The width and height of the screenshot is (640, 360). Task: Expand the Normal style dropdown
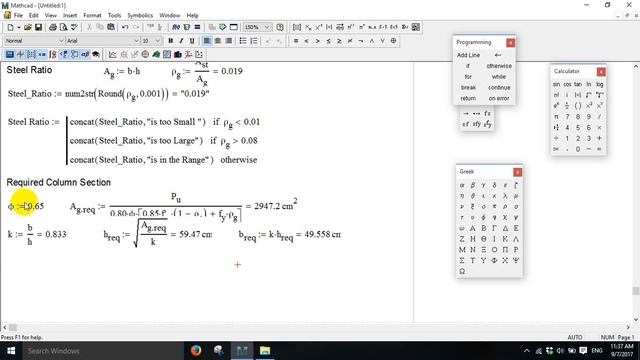click(x=61, y=41)
